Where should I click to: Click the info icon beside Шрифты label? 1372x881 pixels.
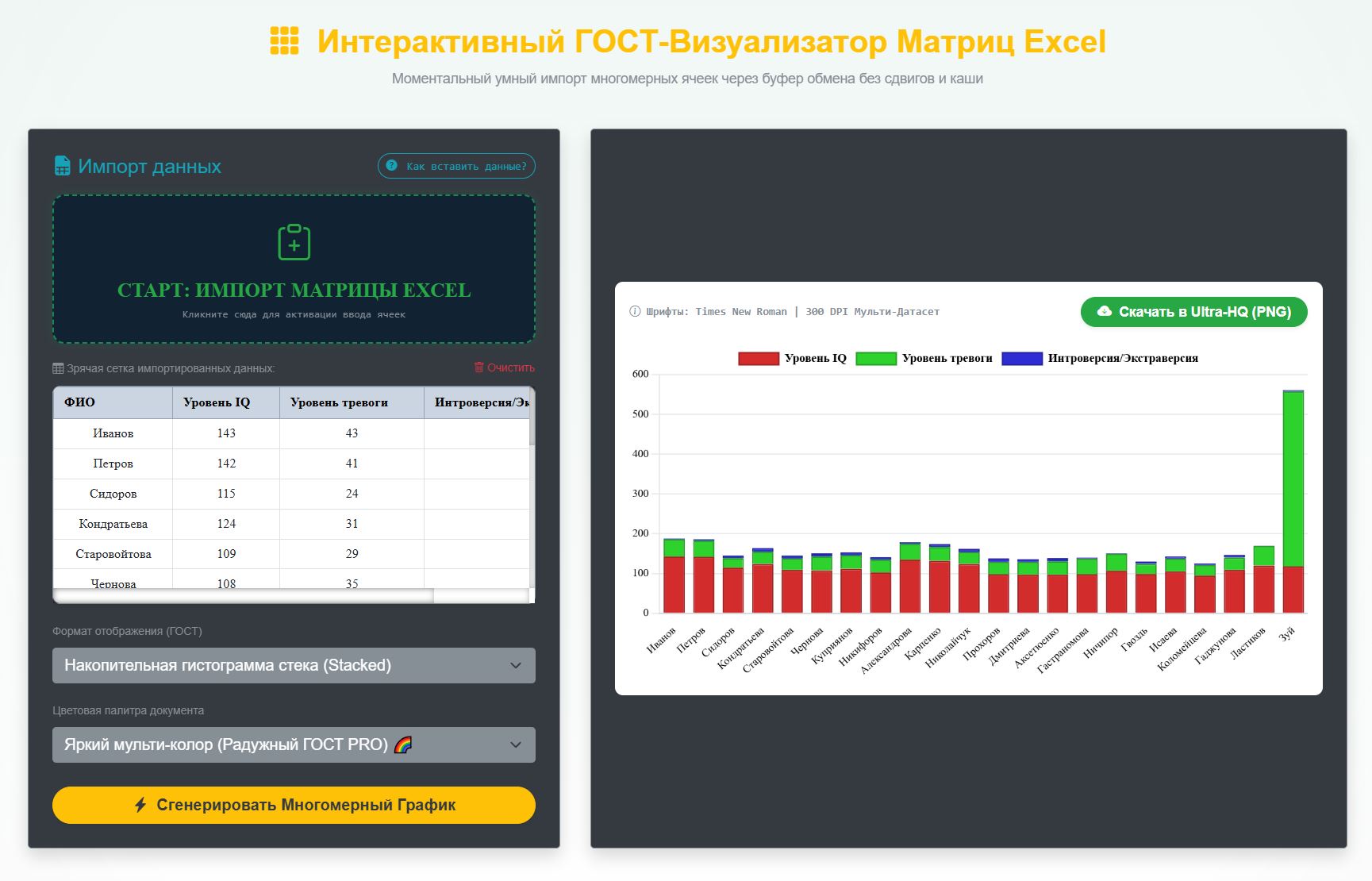click(x=635, y=312)
